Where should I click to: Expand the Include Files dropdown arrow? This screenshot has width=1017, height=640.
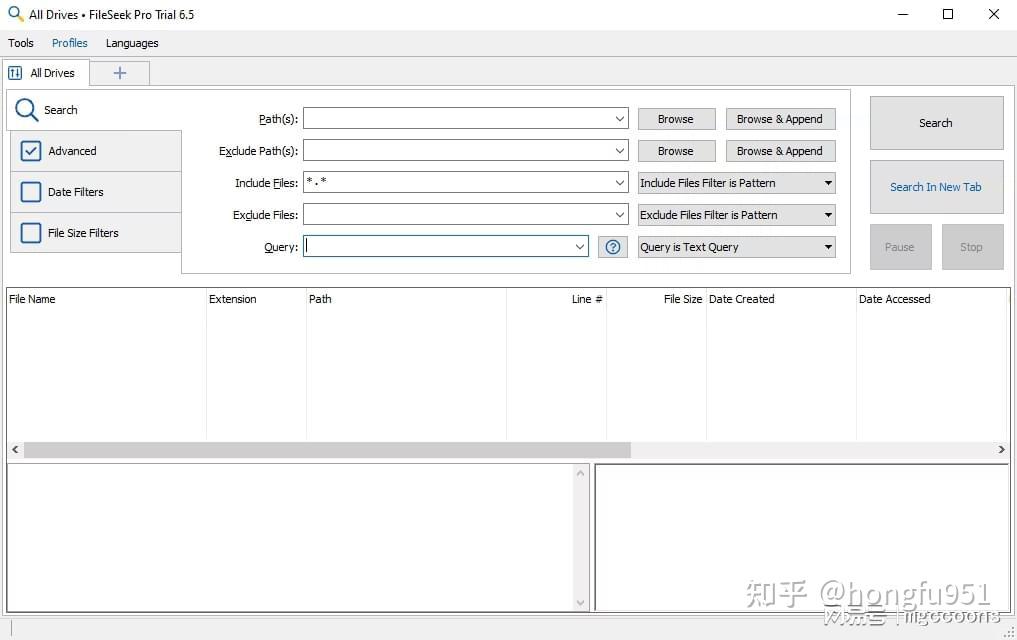[619, 182]
